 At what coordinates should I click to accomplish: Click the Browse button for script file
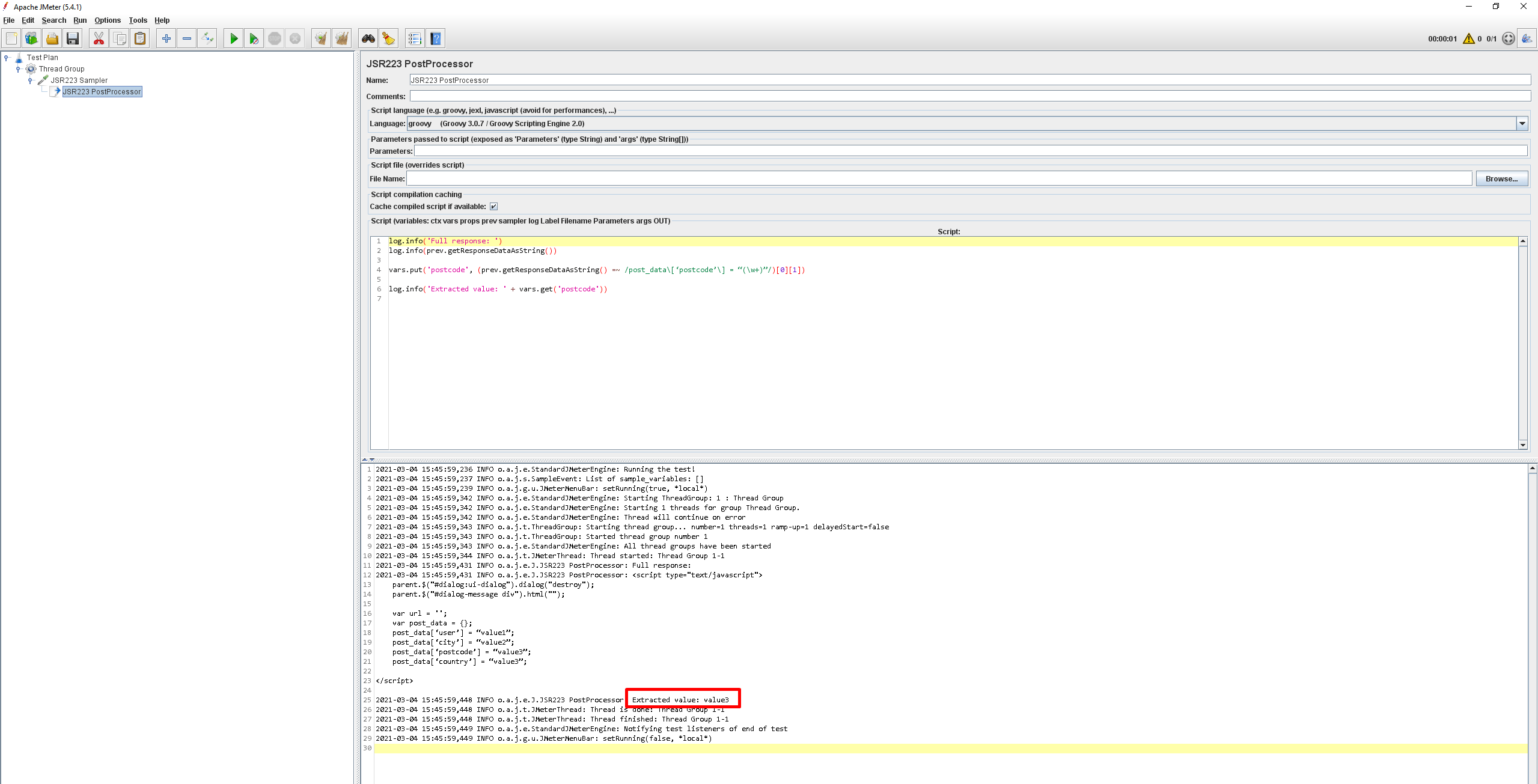(x=1501, y=178)
